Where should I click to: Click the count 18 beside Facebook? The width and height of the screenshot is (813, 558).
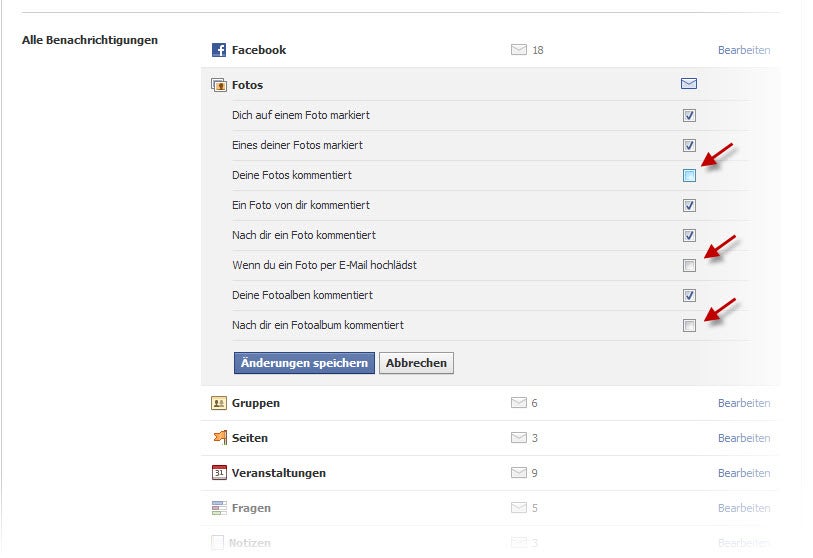pos(538,50)
